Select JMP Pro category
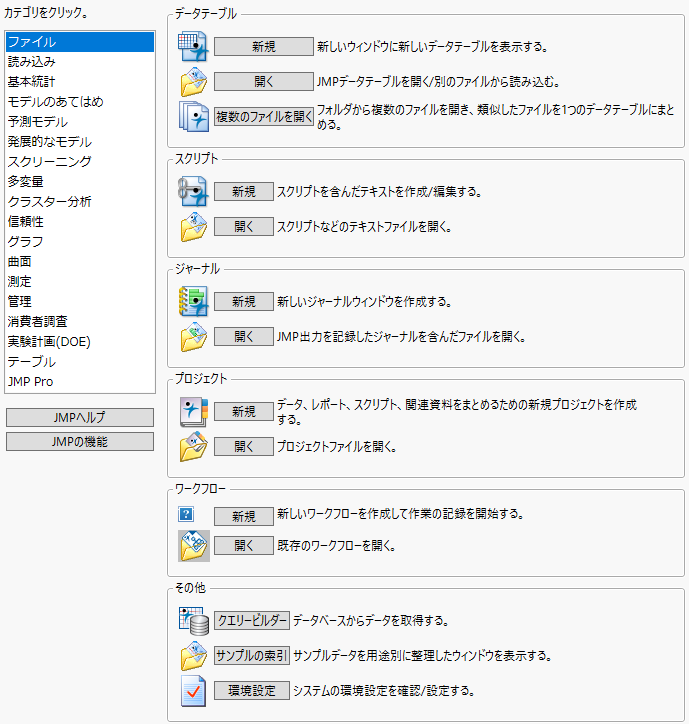689x724 pixels. tap(80, 381)
